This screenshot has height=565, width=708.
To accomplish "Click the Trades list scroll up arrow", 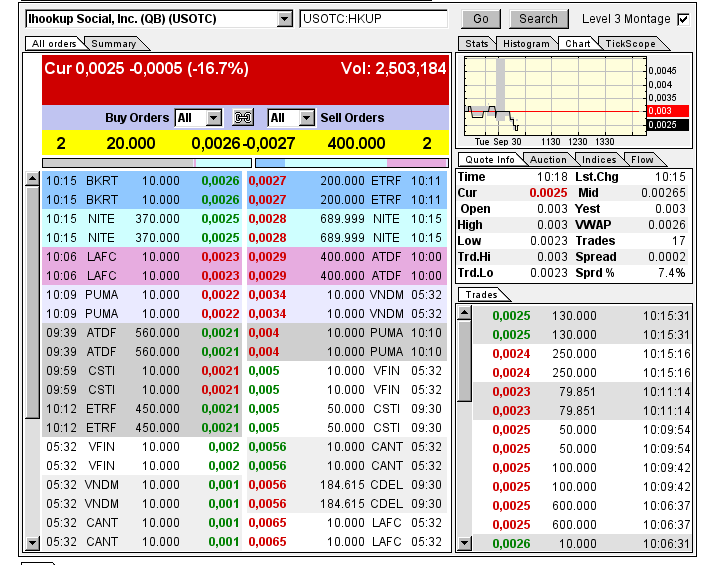I will click(464, 313).
